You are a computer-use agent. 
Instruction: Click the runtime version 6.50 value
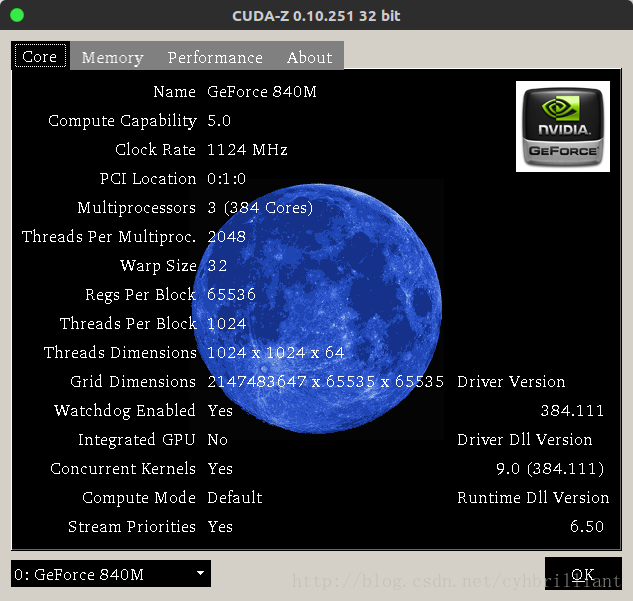(587, 527)
